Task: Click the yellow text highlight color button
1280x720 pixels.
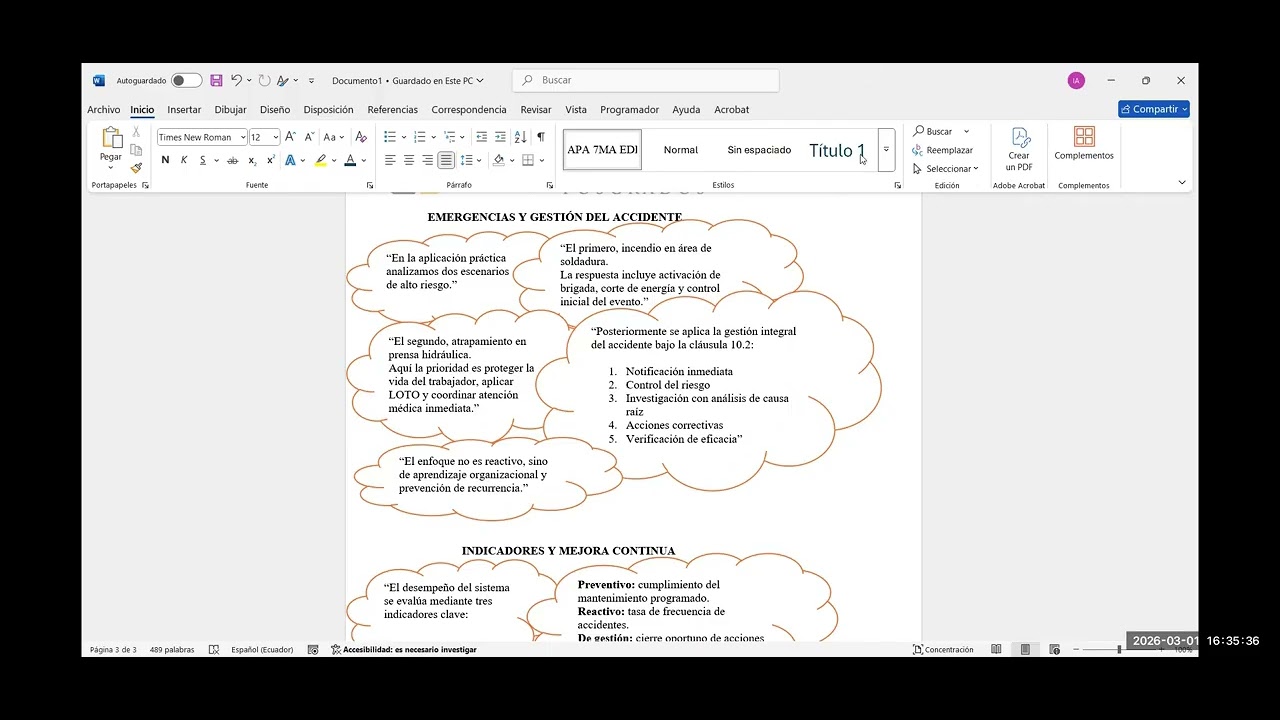Action: (x=321, y=160)
